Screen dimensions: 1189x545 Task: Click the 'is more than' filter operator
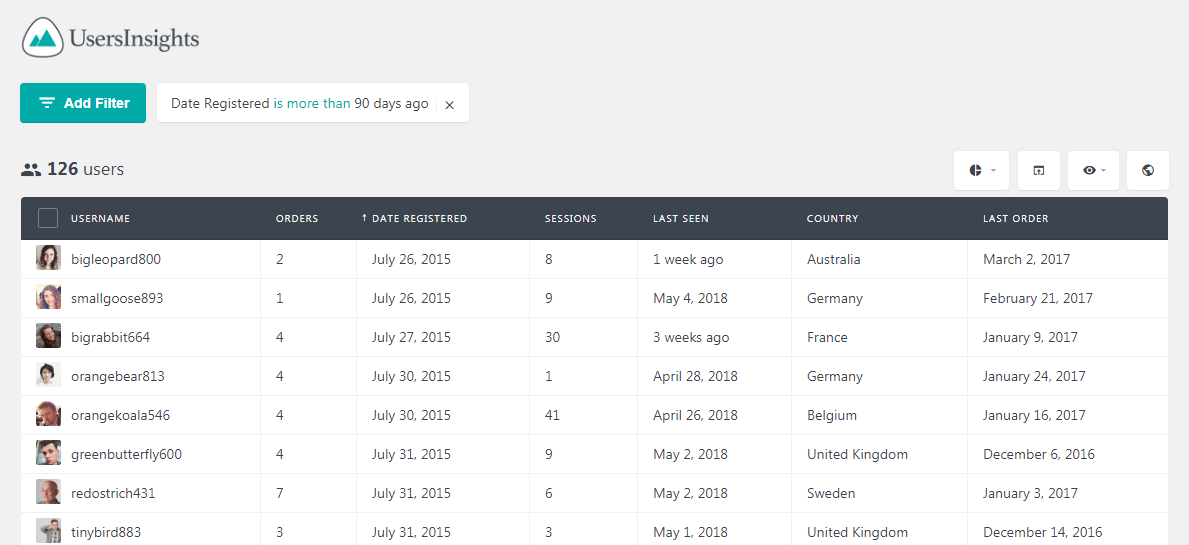pos(312,104)
